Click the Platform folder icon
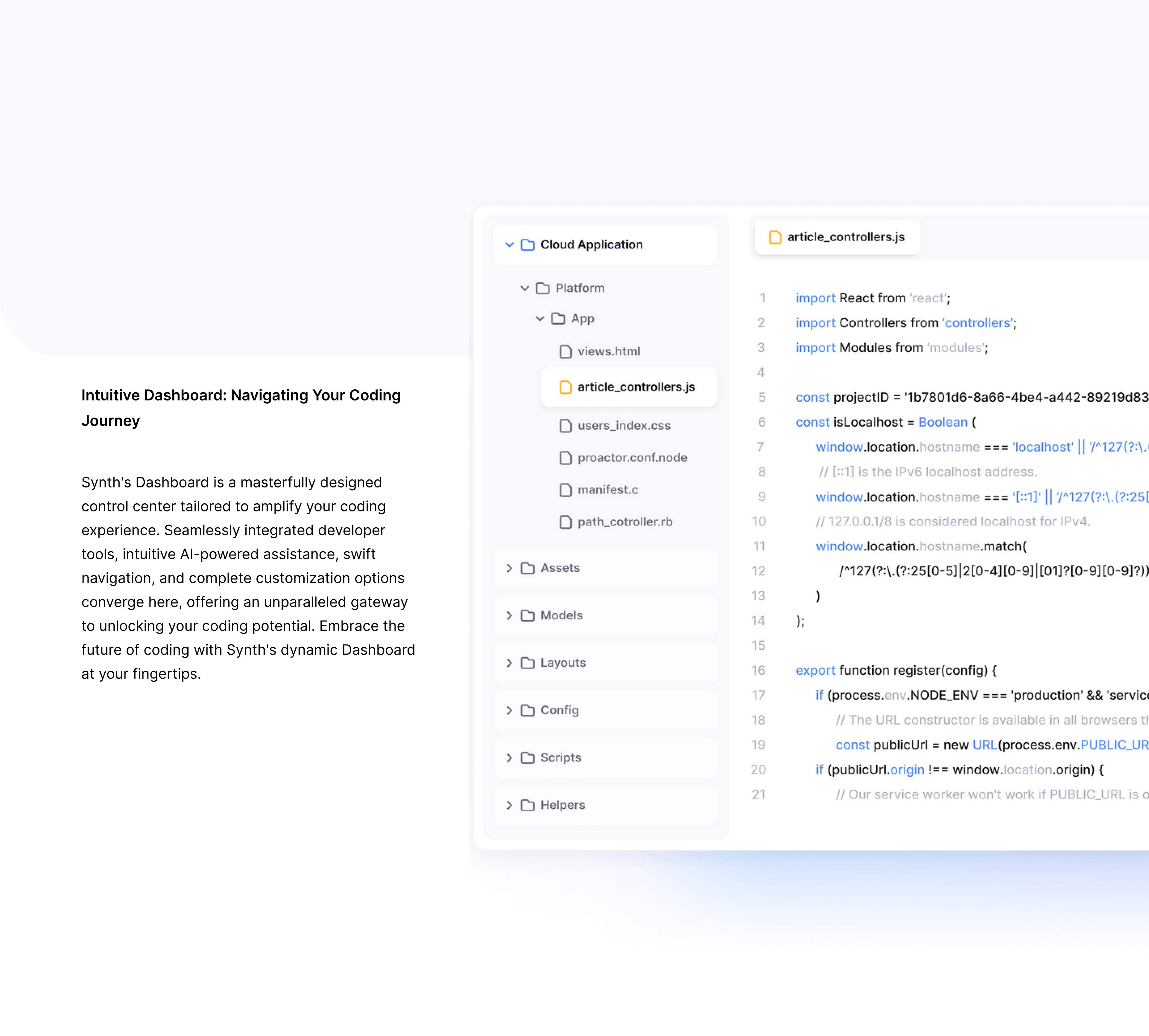 (542, 289)
